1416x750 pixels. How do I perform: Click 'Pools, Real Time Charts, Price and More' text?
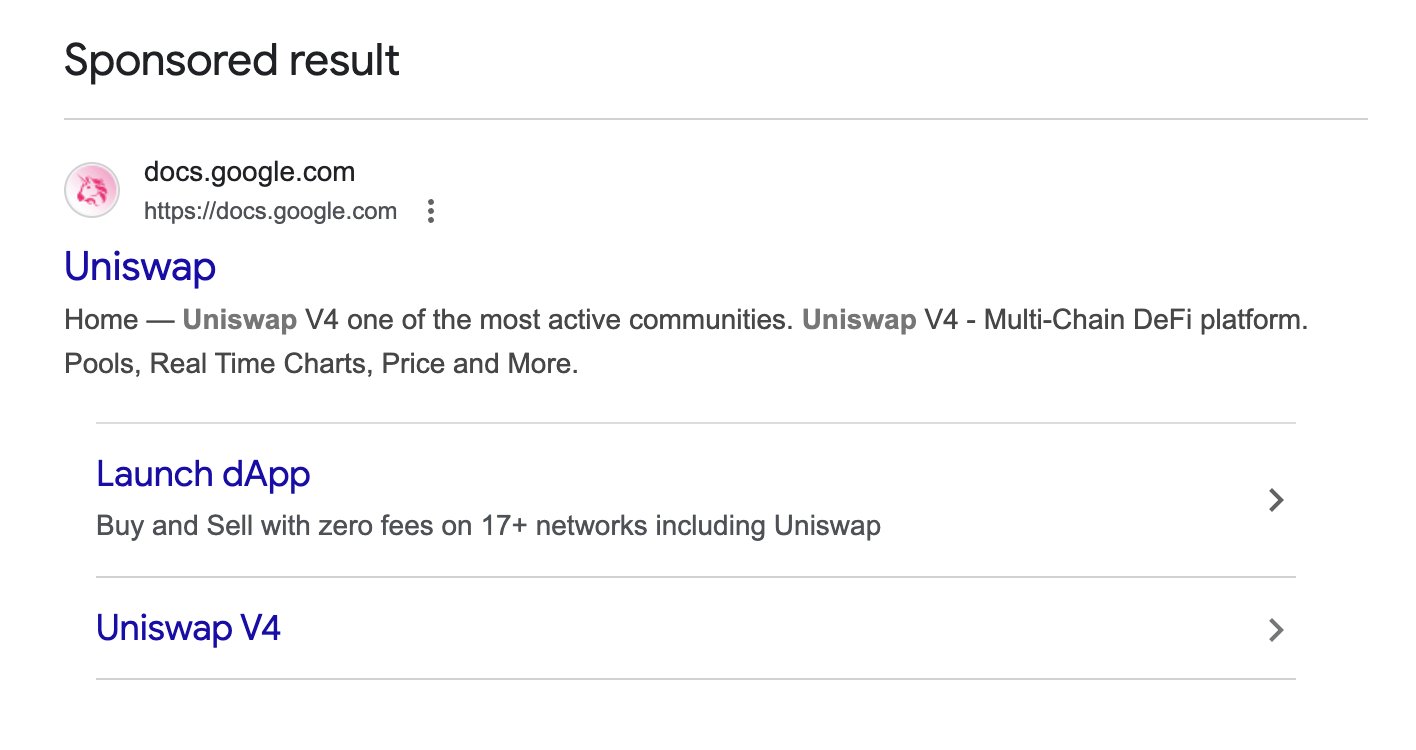(x=321, y=363)
